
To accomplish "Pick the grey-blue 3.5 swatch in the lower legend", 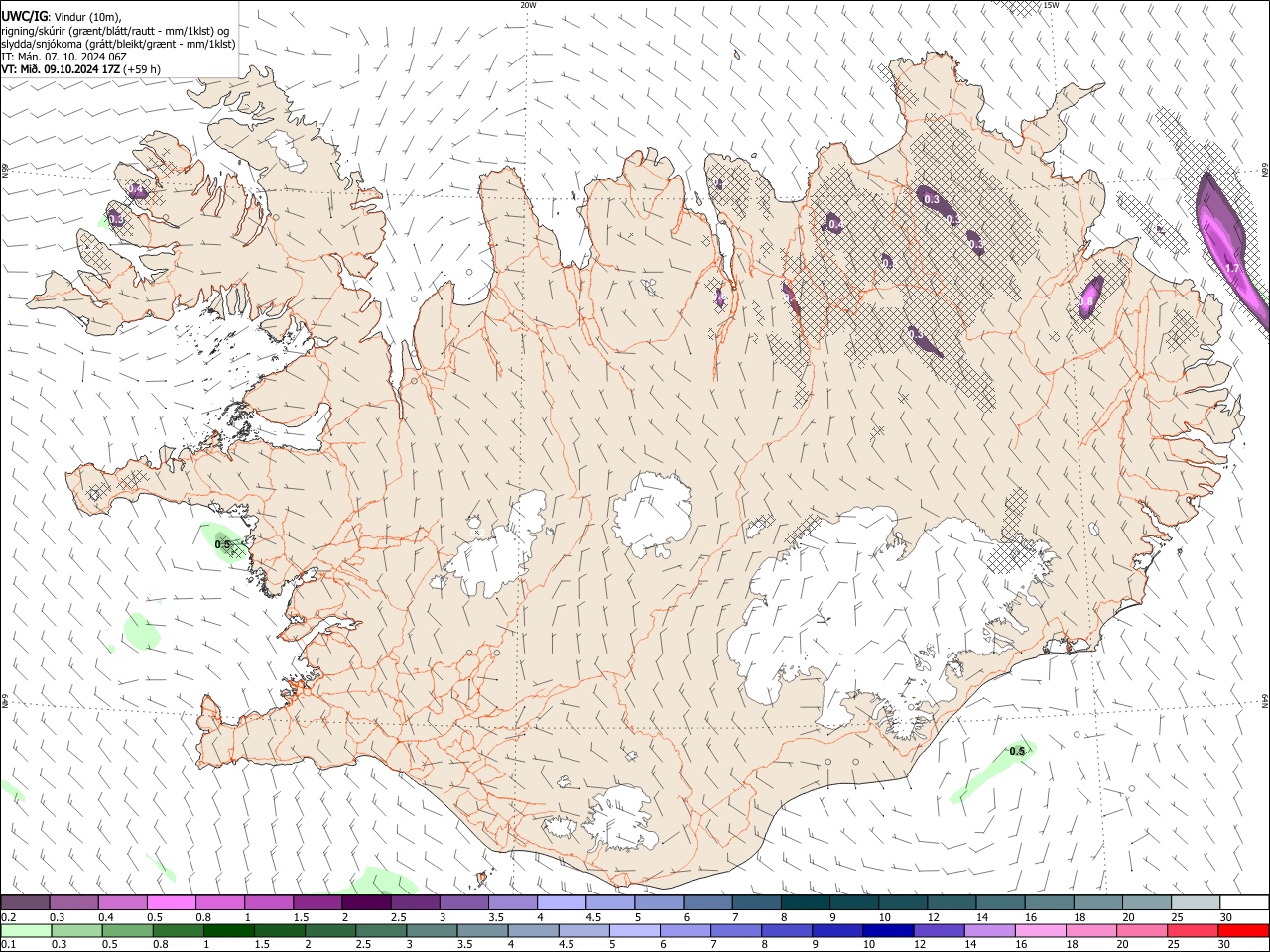I will click(482, 930).
